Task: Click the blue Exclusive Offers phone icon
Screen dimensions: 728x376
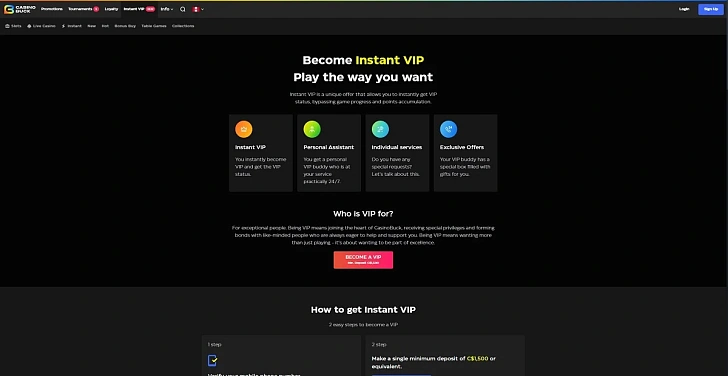Action: 448,129
